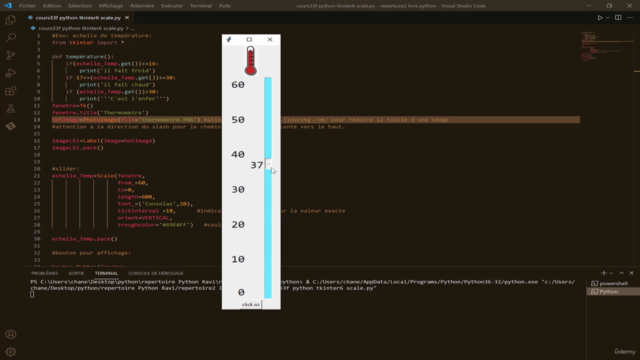Click the temperature slider handle at 37

pos(268,164)
